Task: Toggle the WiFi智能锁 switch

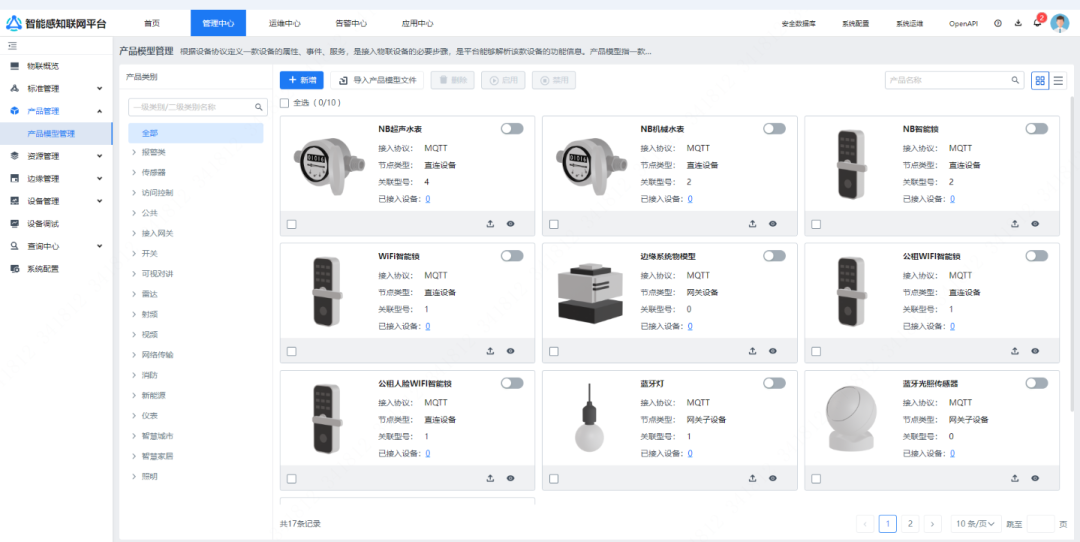Action: (x=512, y=256)
